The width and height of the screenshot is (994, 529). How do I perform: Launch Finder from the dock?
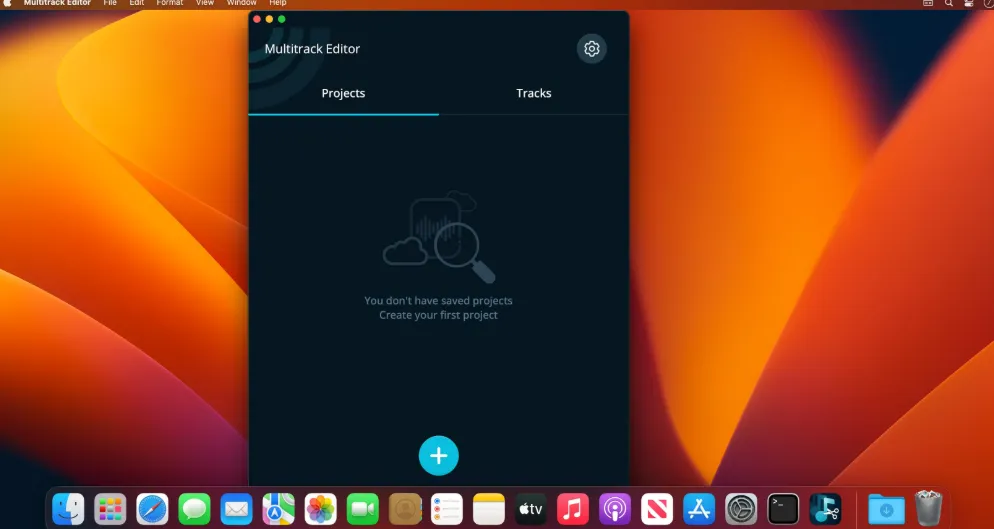[x=68, y=509]
